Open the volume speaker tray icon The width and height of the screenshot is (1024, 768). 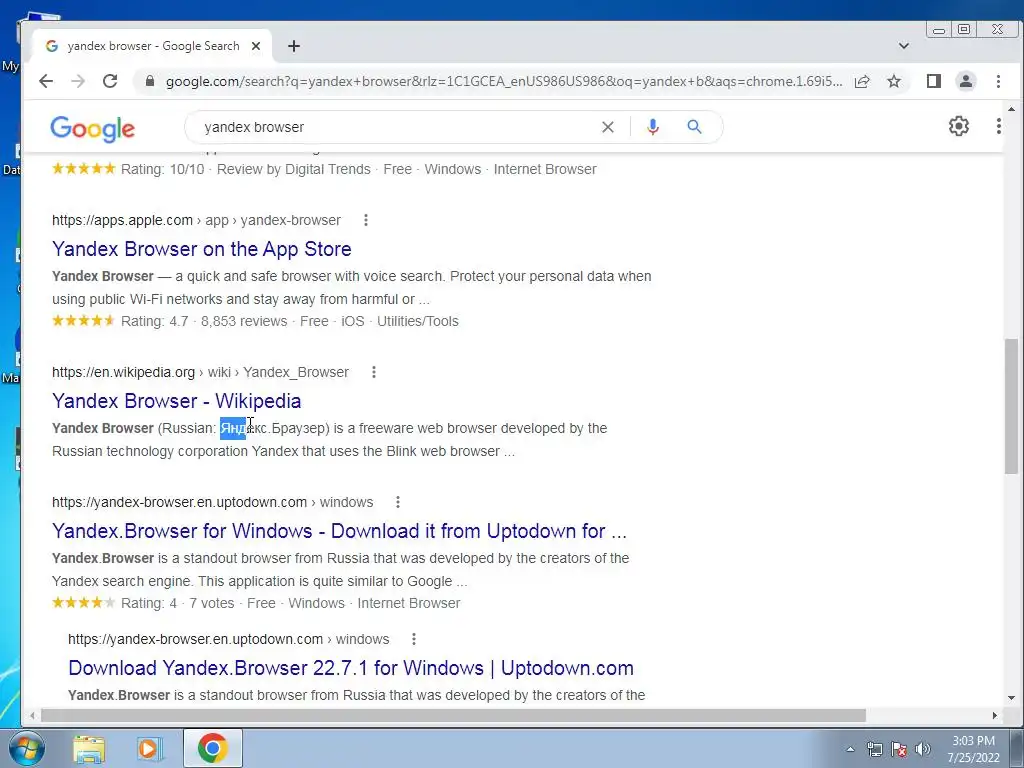[x=923, y=749]
